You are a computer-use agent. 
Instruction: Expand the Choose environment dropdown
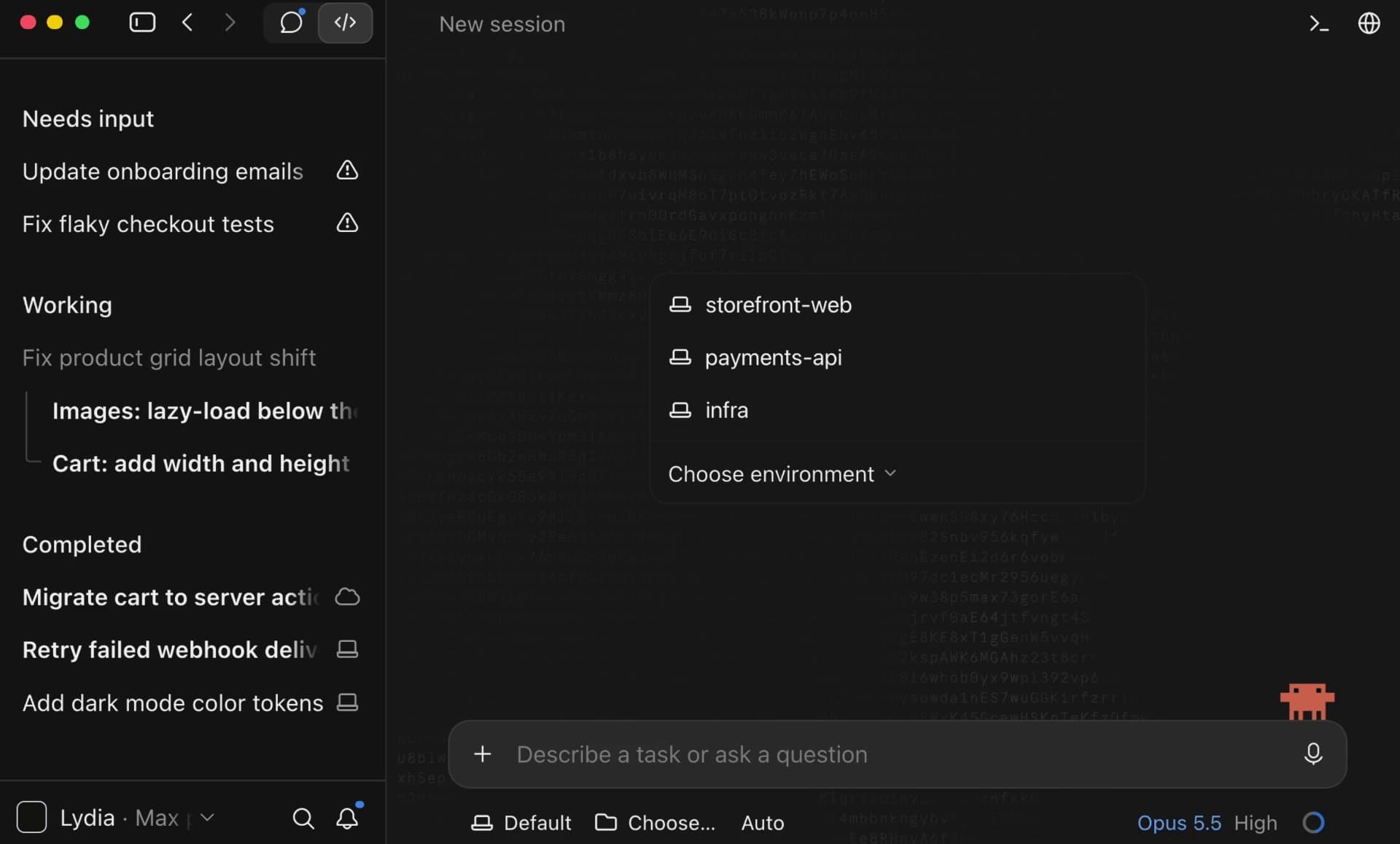pos(782,474)
